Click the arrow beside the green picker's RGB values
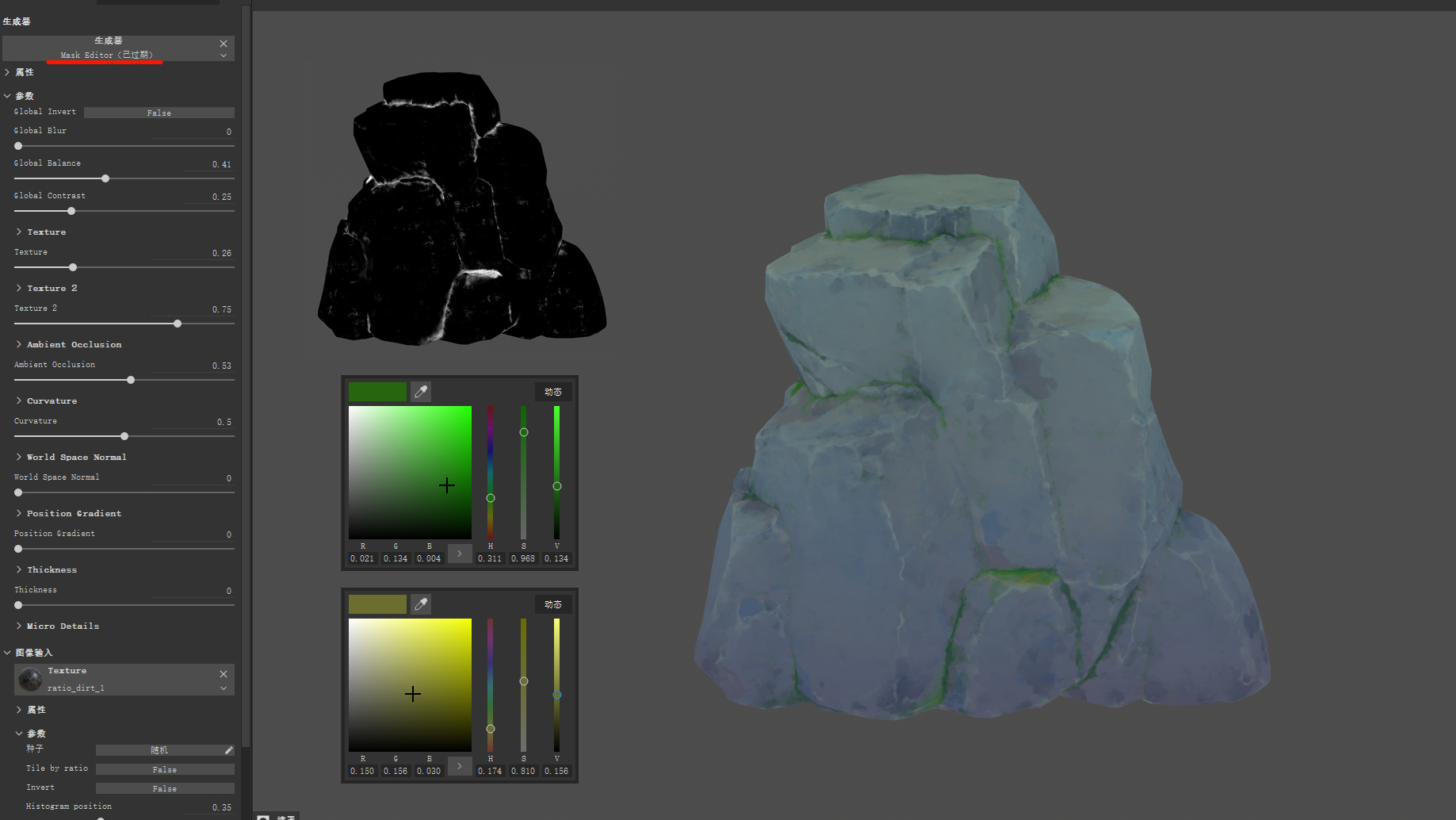The image size is (1456, 820). coord(459,554)
